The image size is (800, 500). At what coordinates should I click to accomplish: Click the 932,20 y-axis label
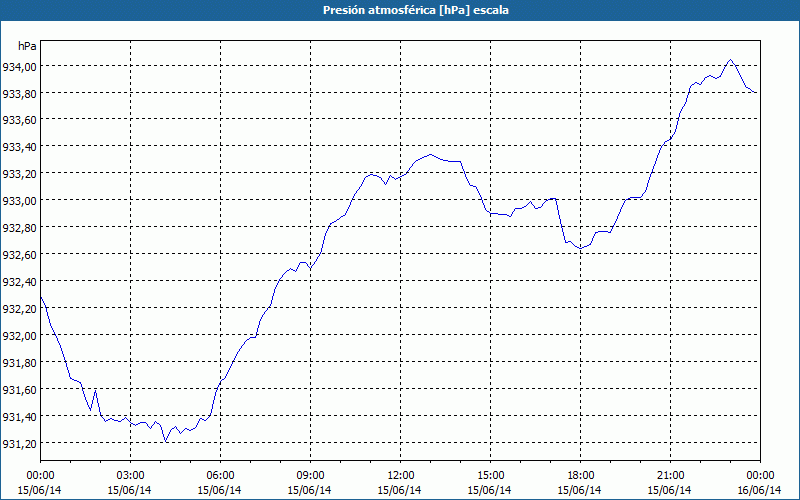(20, 308)
